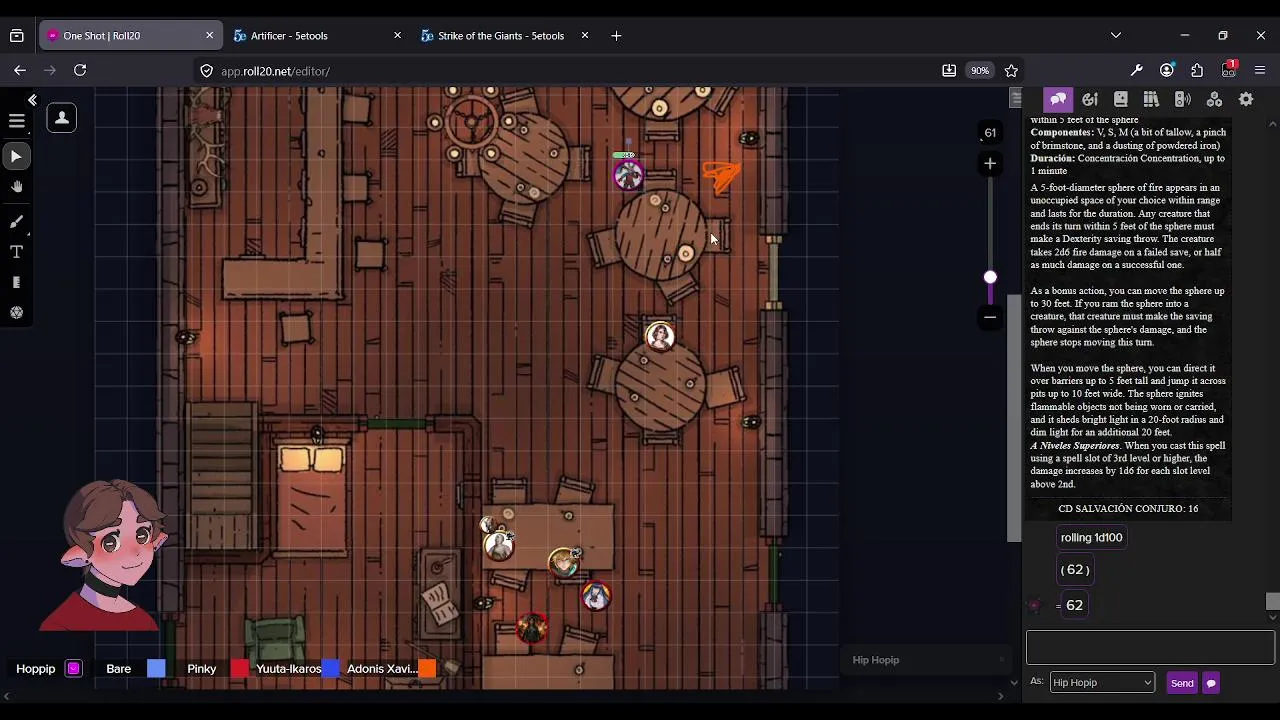This screenshot has width=1280, height=720.
Task: Activate the Pan hand tool
Action: 16,187
